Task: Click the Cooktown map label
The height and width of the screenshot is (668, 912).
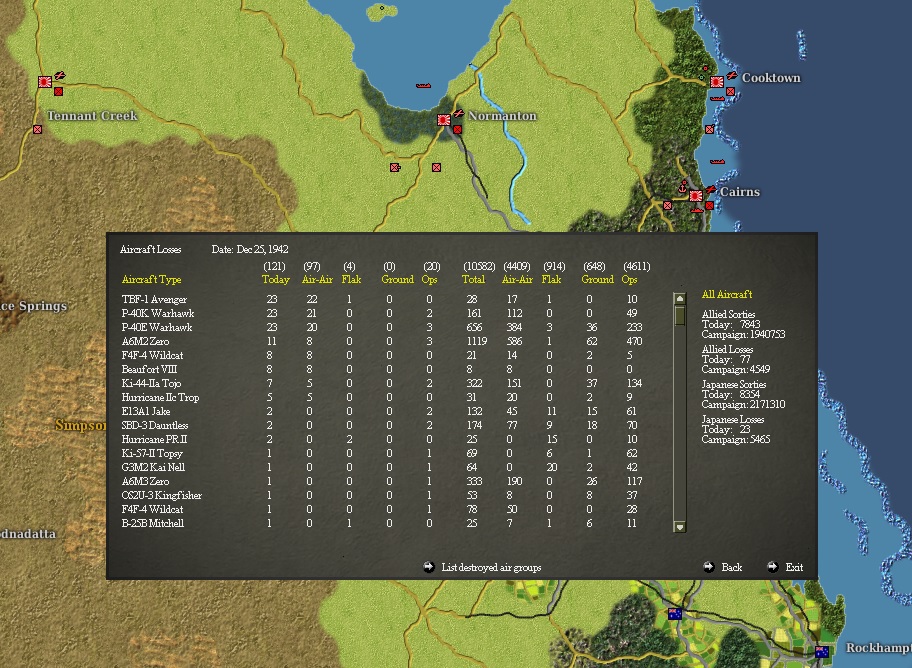Action: (x=771, y=78)
